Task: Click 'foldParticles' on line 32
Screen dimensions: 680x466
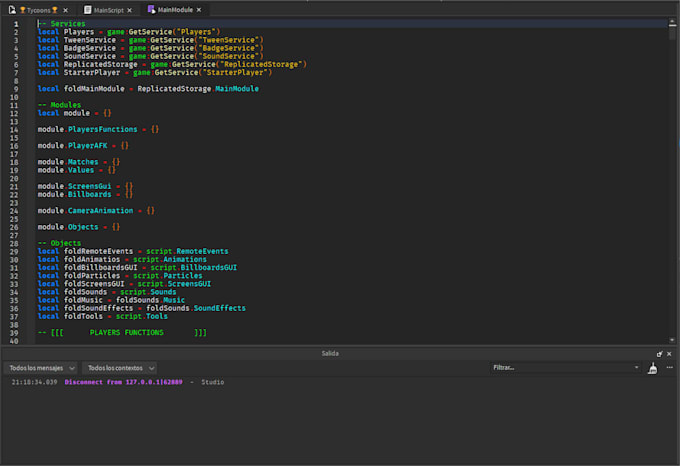Action: (x=92, y=276)
